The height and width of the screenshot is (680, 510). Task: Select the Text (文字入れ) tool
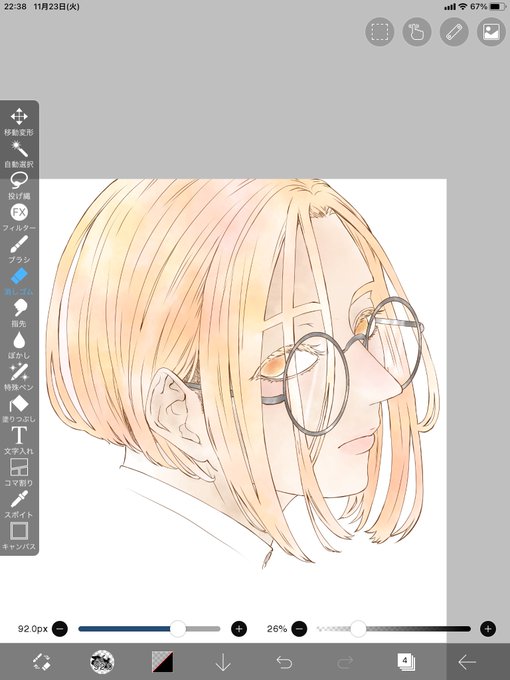(x=19, y=441)
